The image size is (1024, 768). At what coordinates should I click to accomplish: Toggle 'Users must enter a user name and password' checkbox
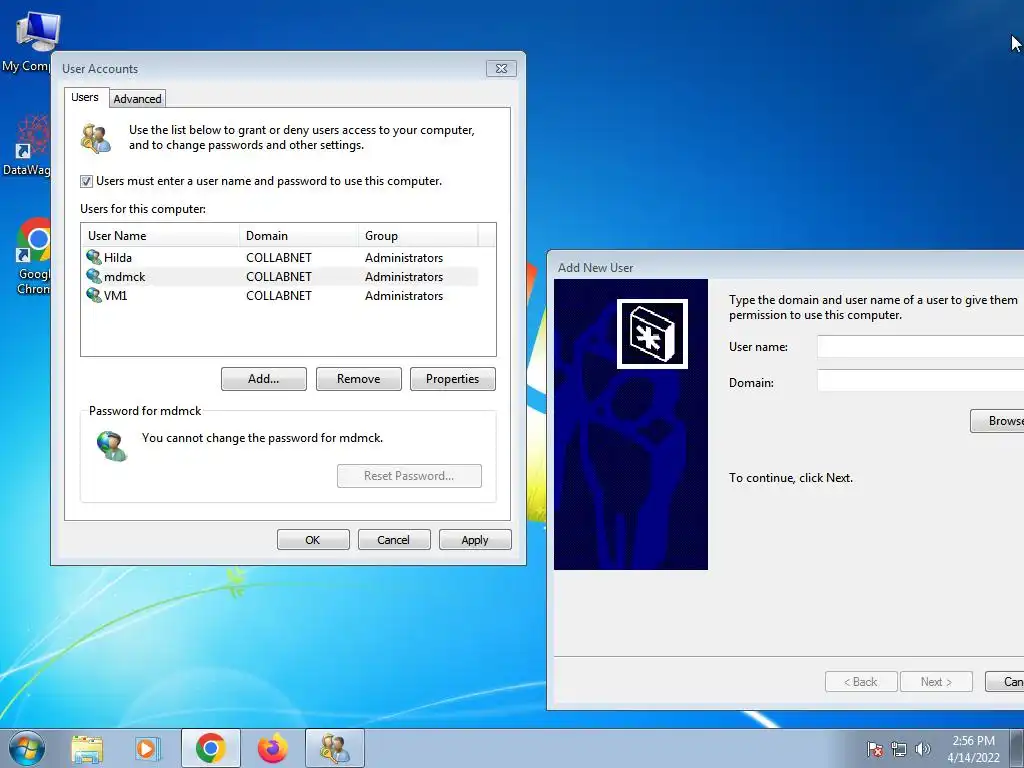[86, 182]
